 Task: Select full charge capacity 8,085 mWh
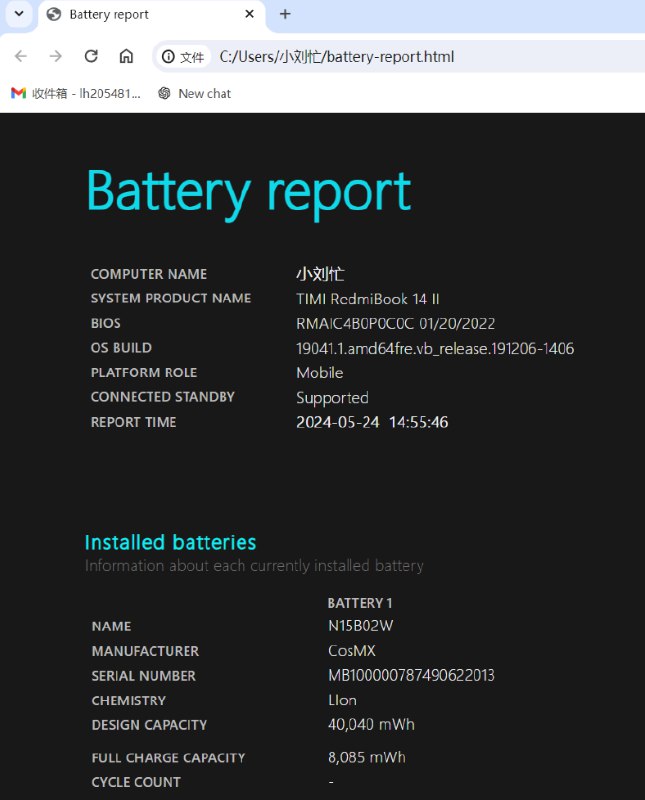tap(367, 758)
